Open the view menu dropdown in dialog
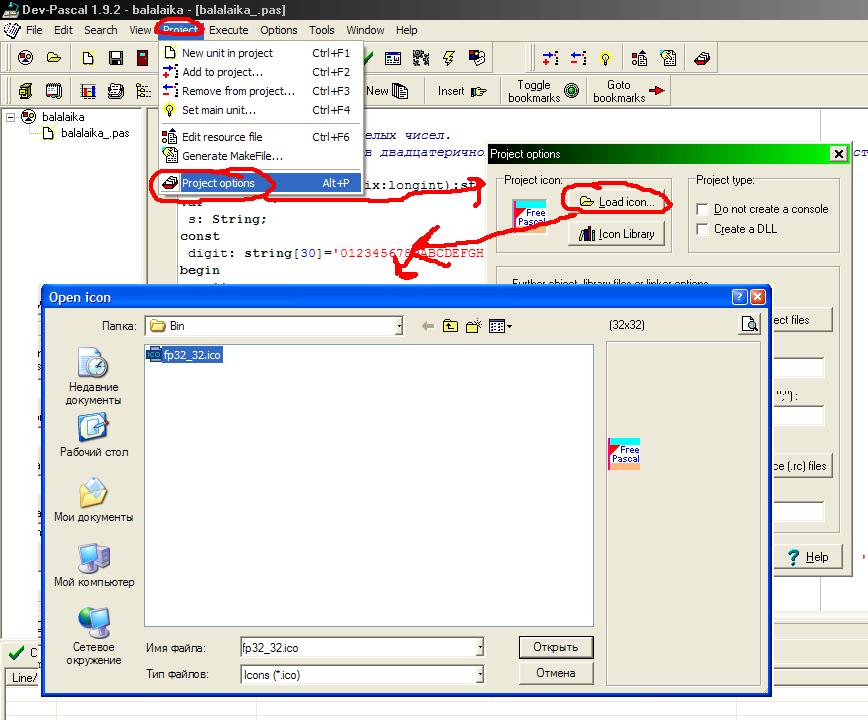 point(501,326)
